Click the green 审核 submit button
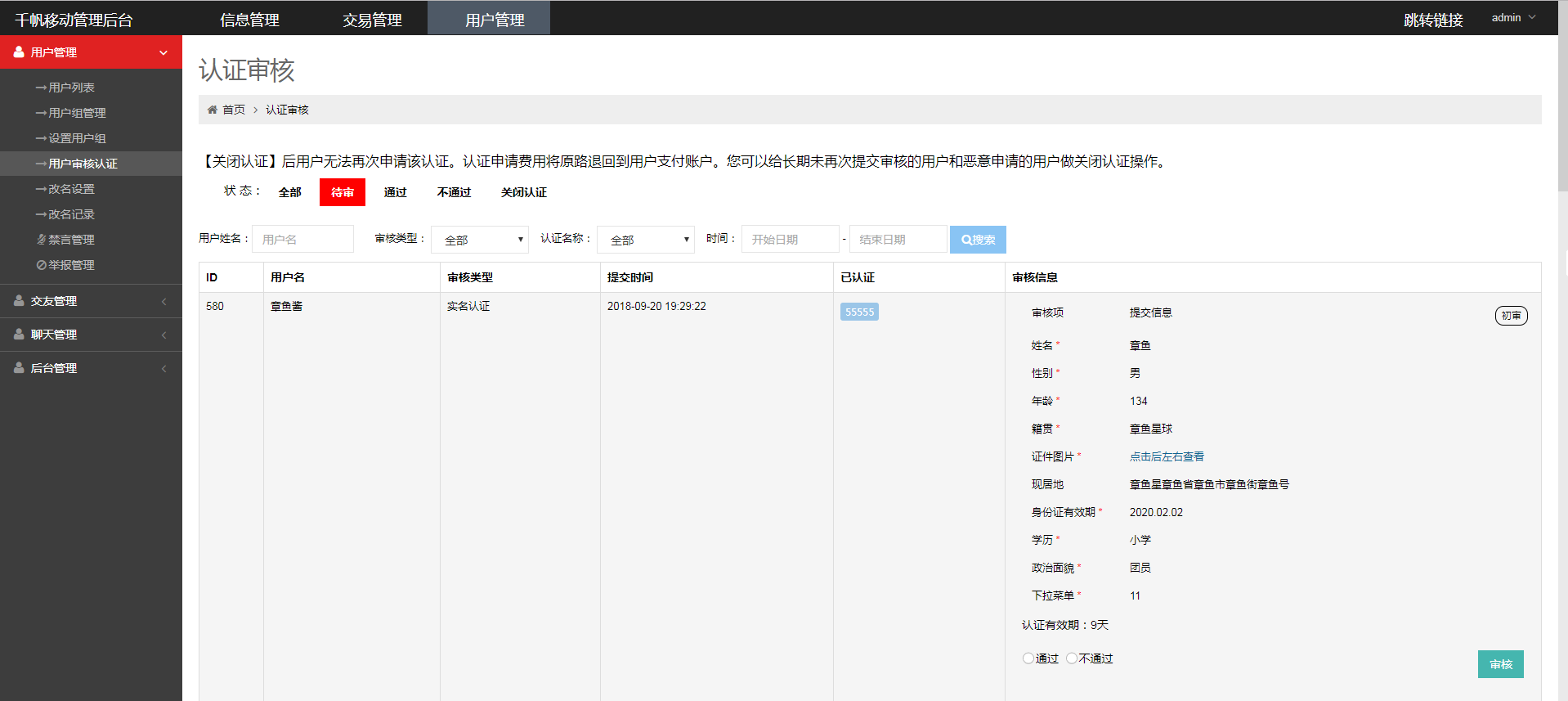The image size is (1568, 701). [x=1501, y=664]
